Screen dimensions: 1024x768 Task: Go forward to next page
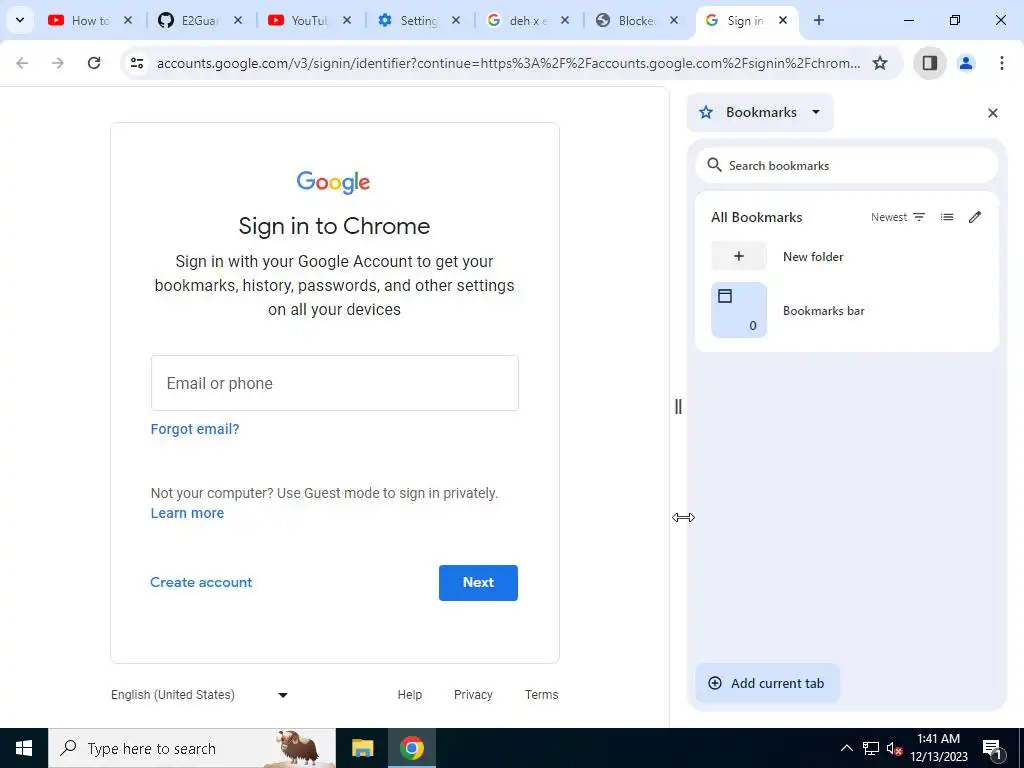pyautogui.click(x=58, y=63)
